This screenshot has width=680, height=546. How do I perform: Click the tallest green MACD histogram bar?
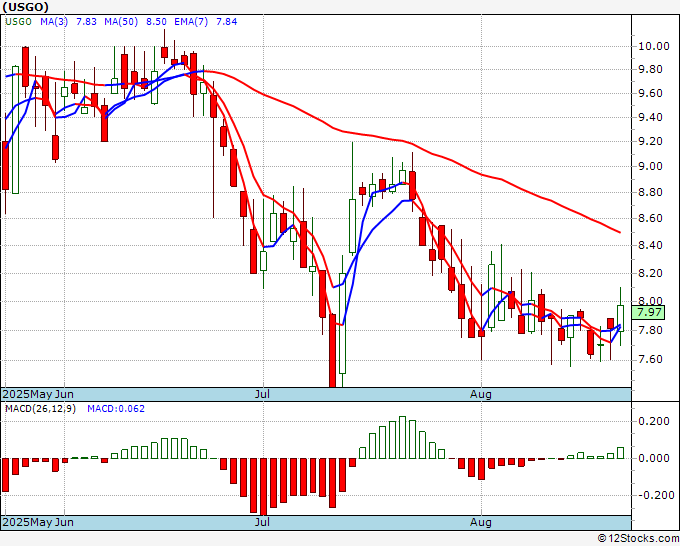point(402,437)
